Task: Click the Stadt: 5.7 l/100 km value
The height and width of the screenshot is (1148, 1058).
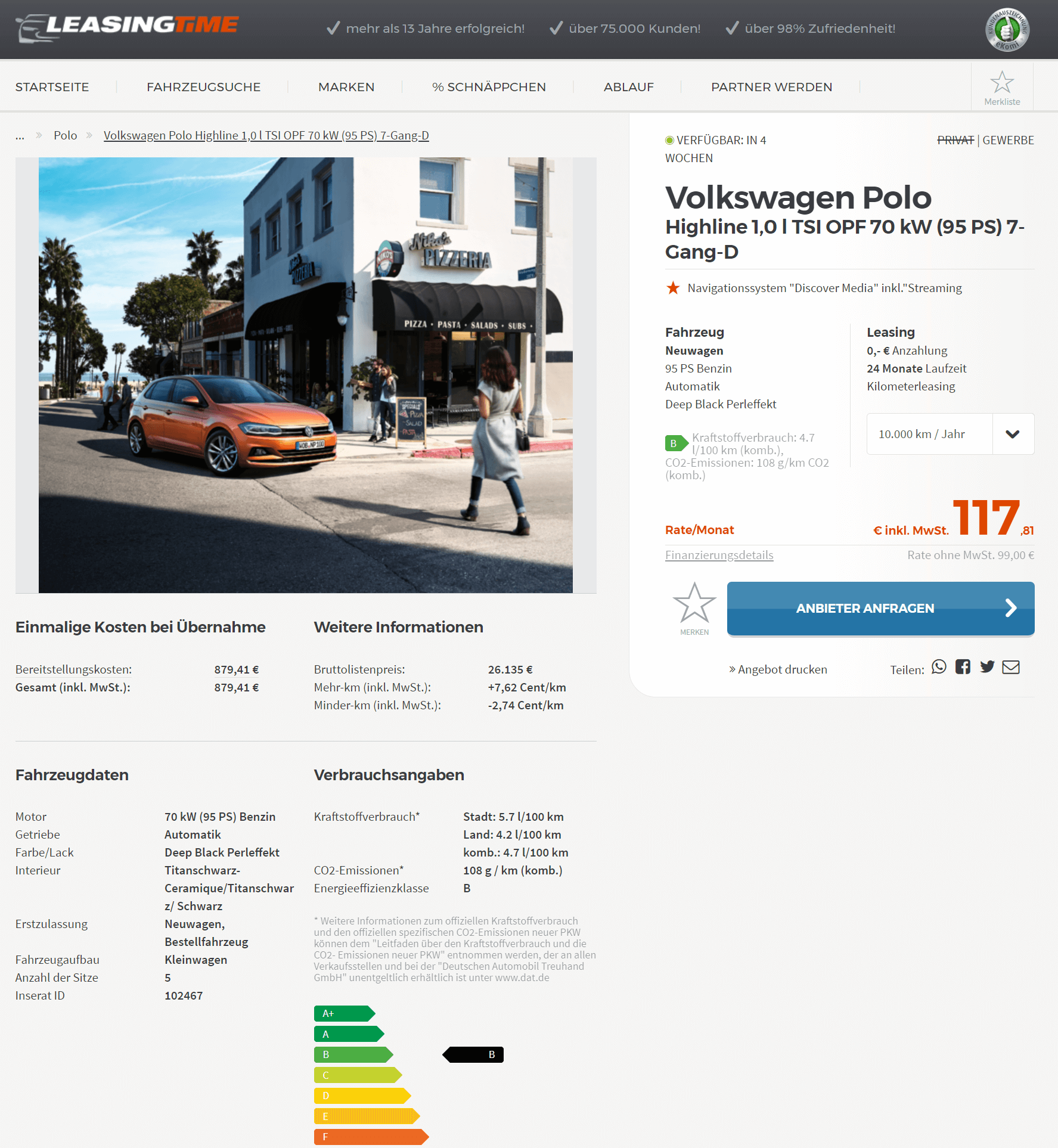Action: [x=513, y=817]
